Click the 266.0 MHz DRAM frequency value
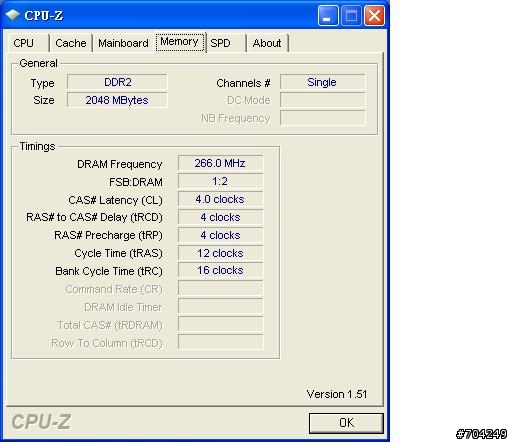The height and width of the screenshot is (442, 512). coord(220,163)
